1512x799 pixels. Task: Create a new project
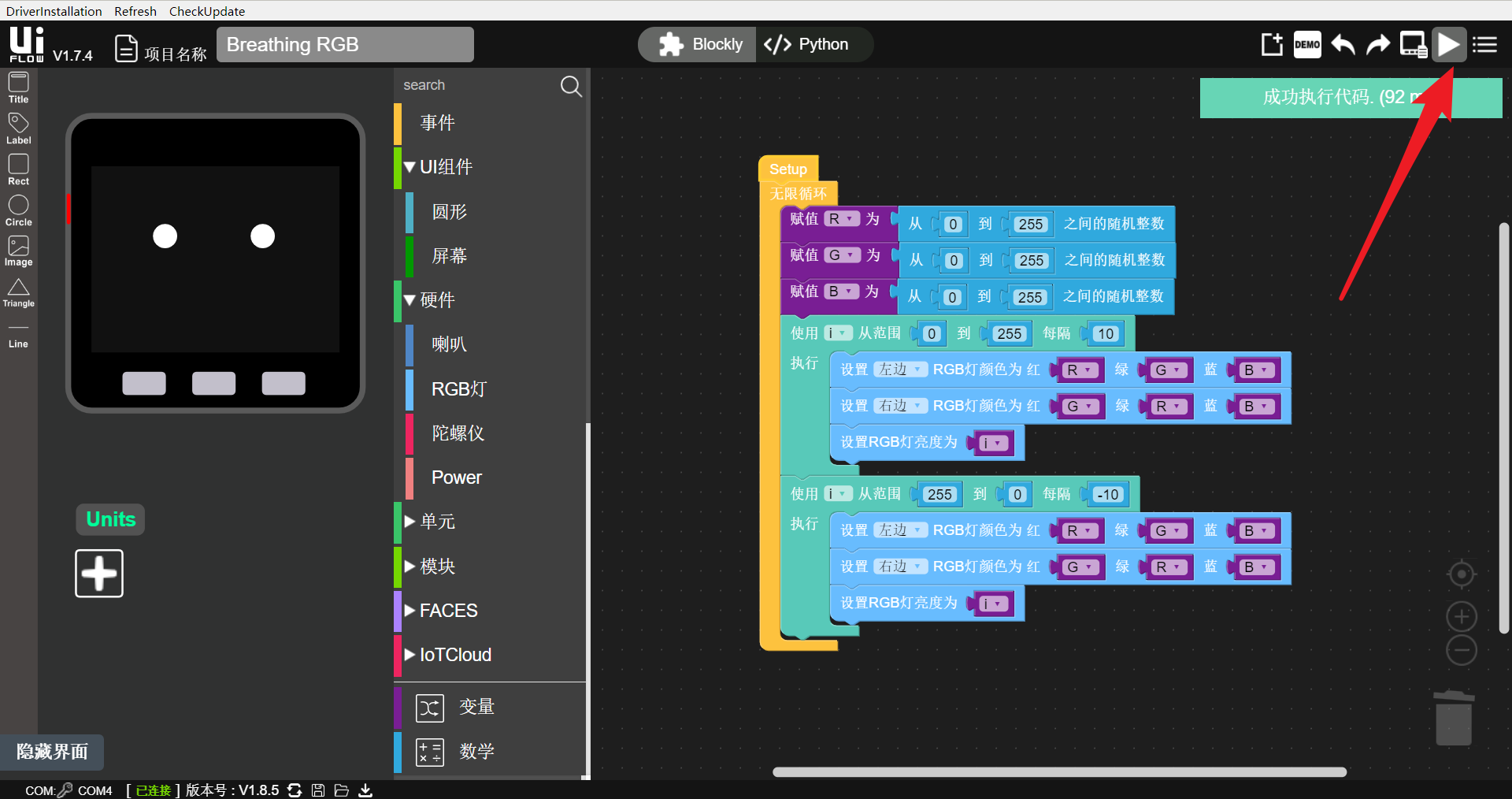coord(1271,44)
